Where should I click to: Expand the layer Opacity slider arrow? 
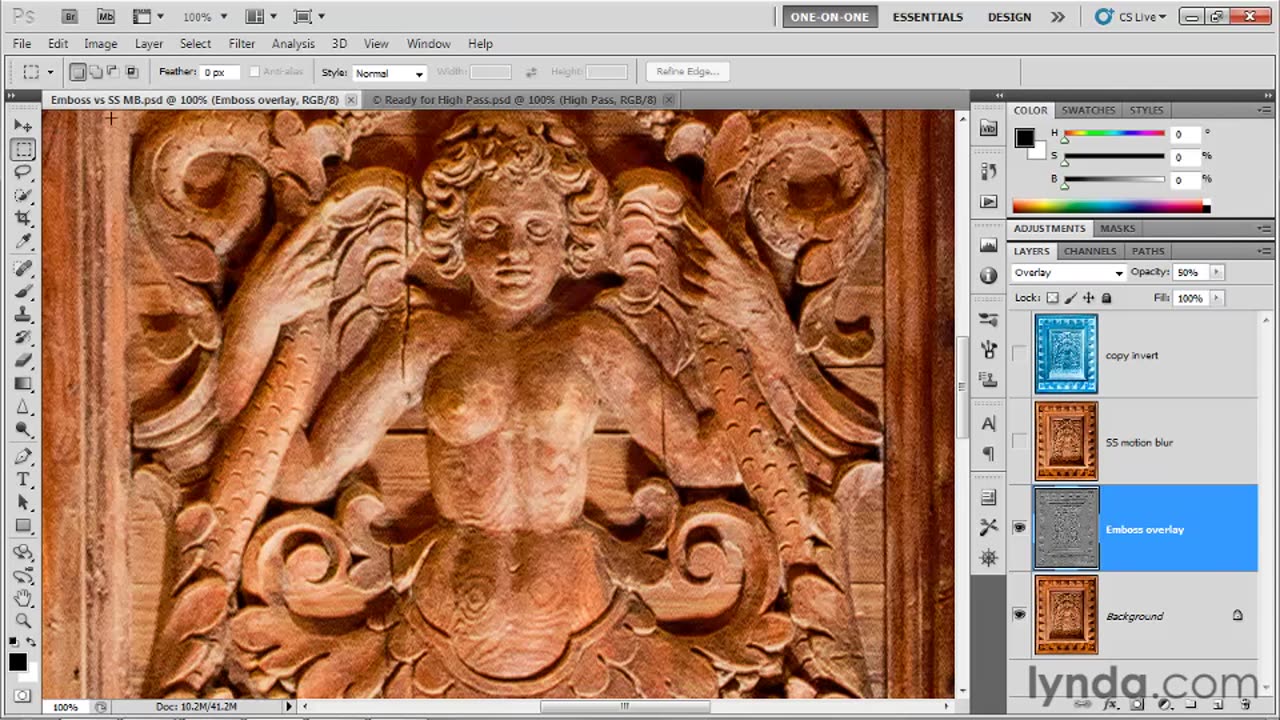[x=1216, y=272]
